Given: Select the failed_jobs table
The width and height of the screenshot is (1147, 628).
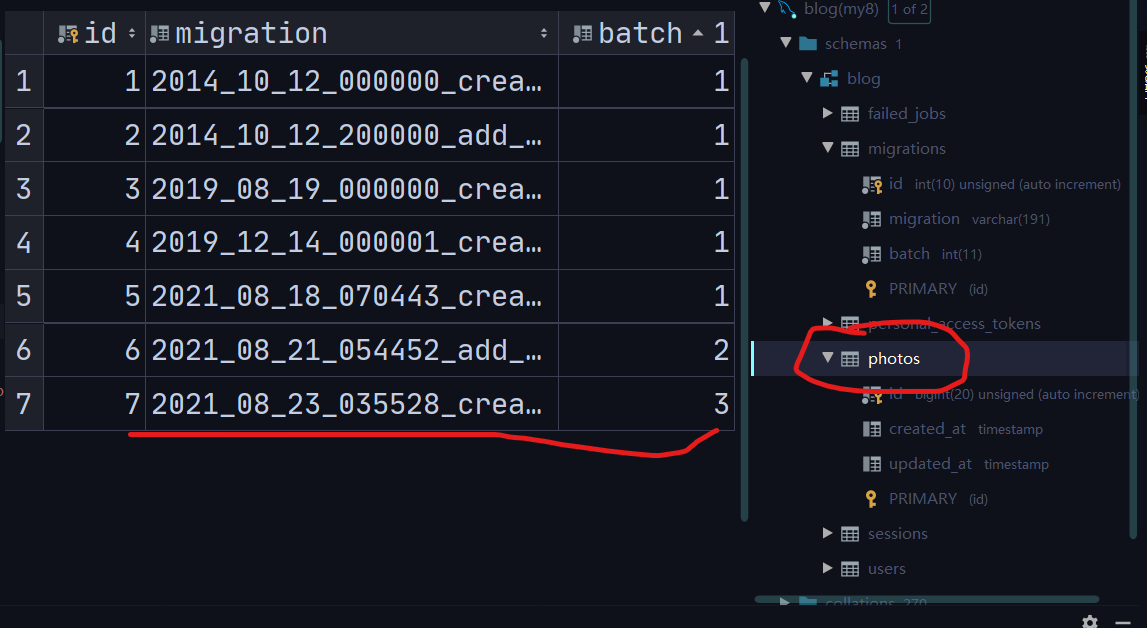Looking at the screenshot, I should click(x=906, y=113).
